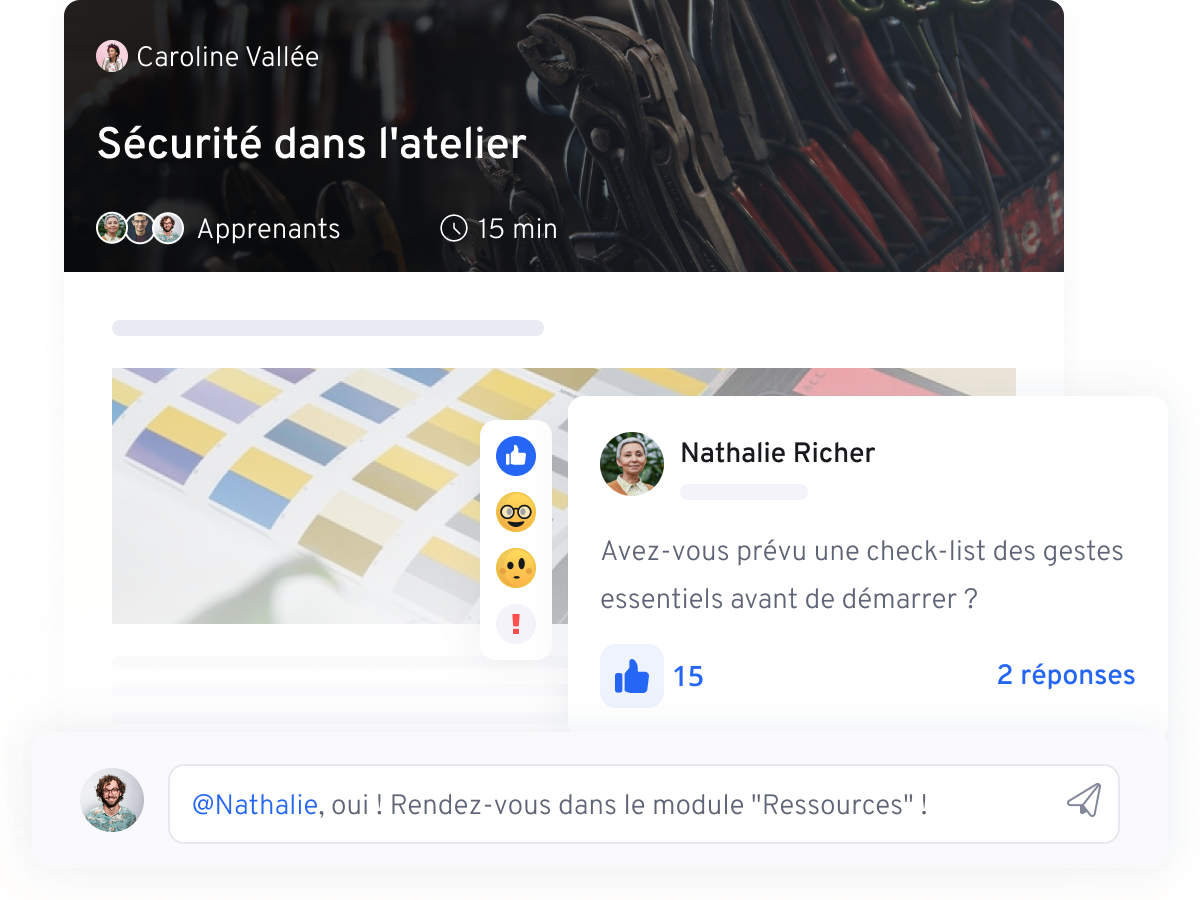The width and height of the screenshot is (1200, 900).
Task: Click the bearded user avatar beside reply box
Action: [112, 800]
